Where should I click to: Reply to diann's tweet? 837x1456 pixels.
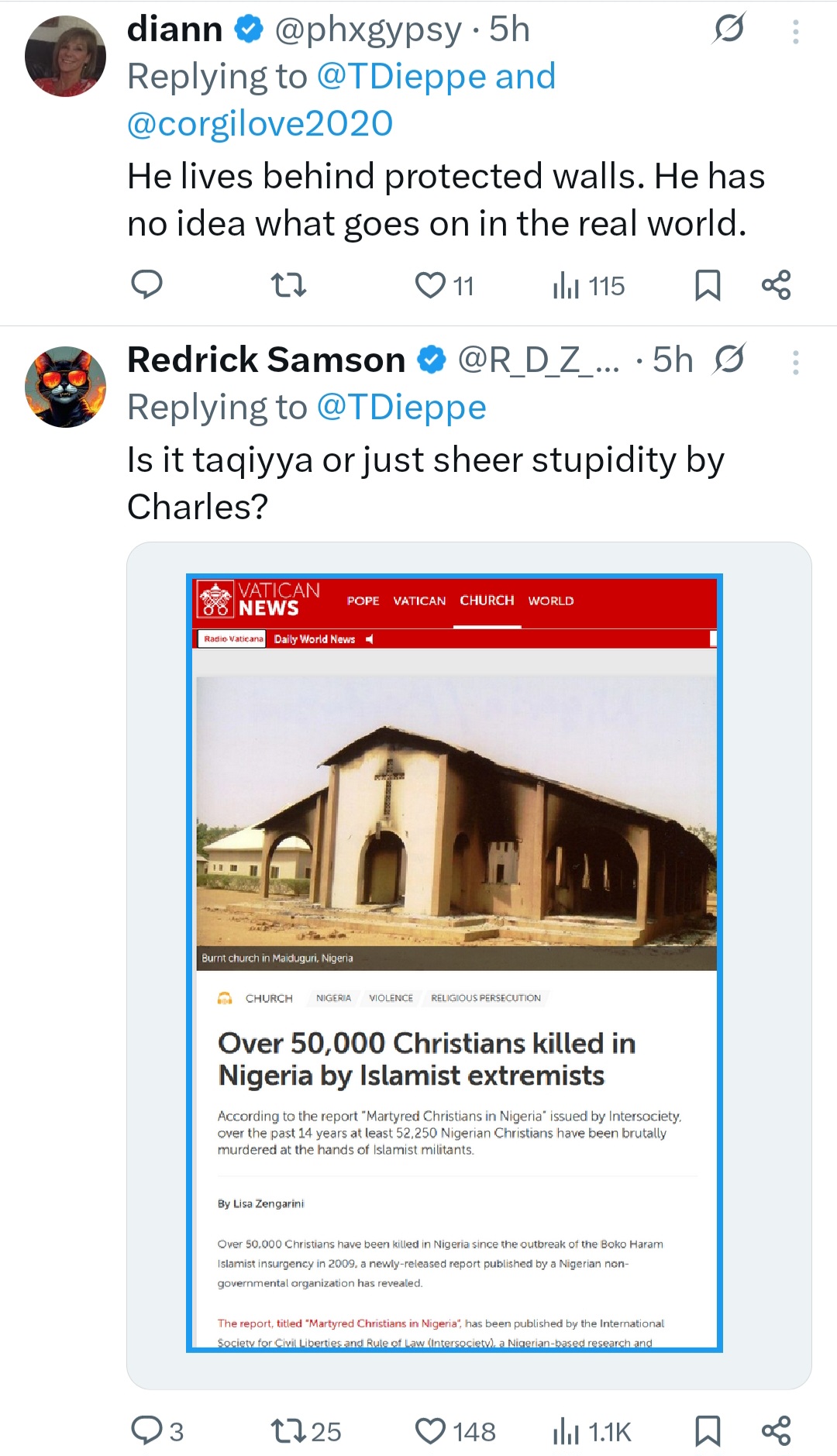146,285
